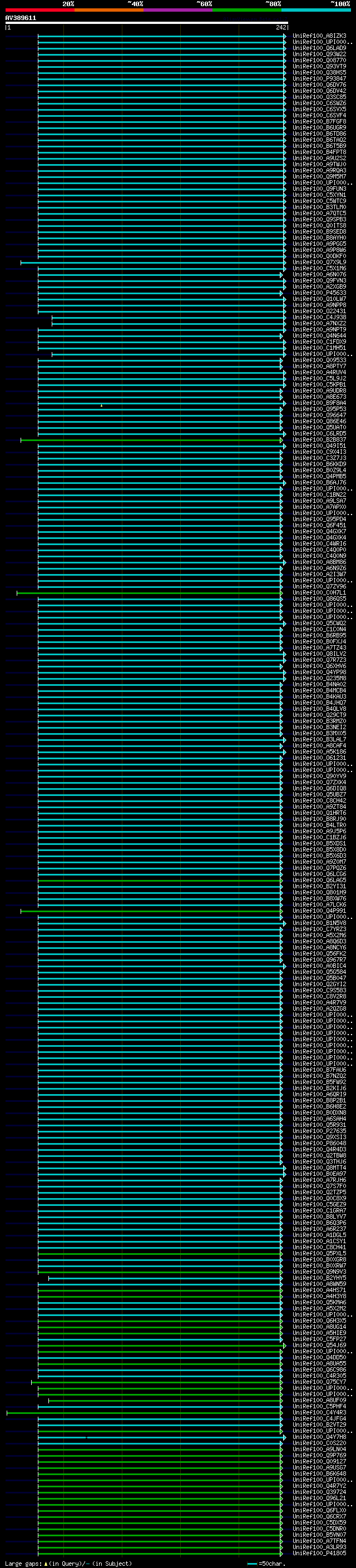
Task: Click the green alignment bar for UniRef100_C4Y4R3
Action: (144, 1412)
